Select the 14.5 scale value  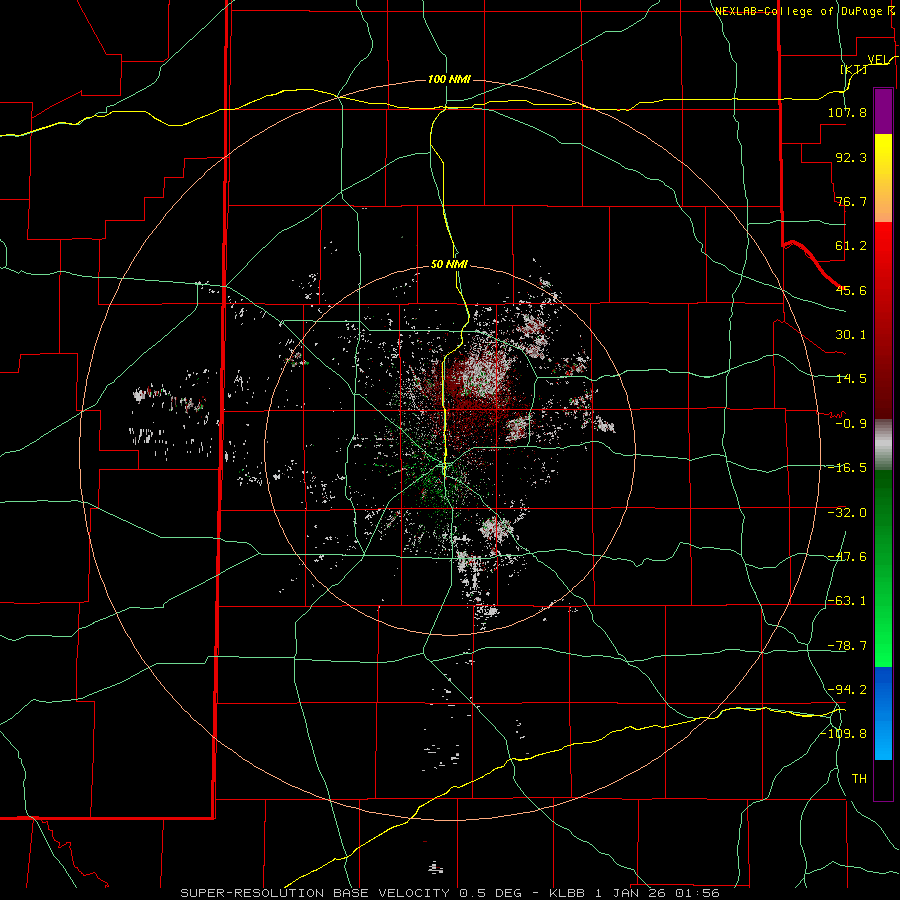pos(851,379)
